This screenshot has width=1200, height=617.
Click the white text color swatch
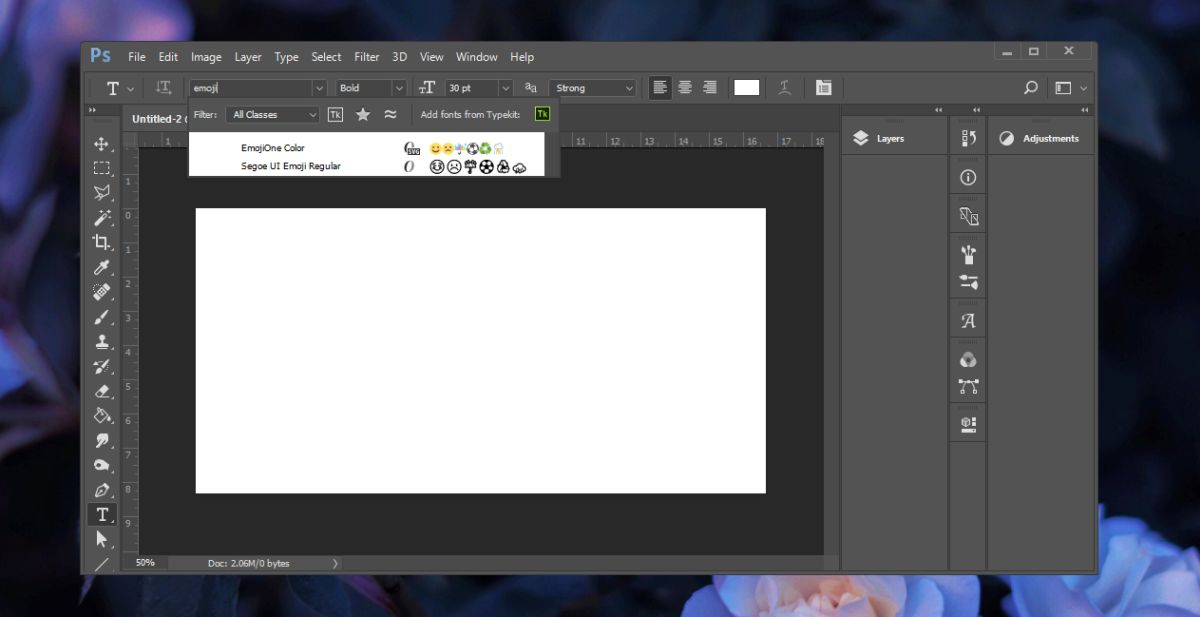tap(747, 88)
